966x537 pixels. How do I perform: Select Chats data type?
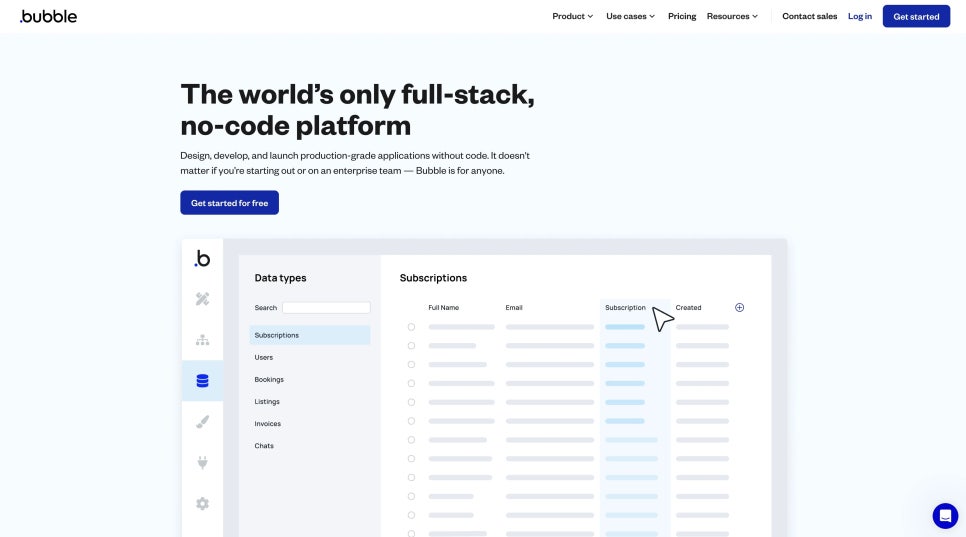click(x=264, y=446)
